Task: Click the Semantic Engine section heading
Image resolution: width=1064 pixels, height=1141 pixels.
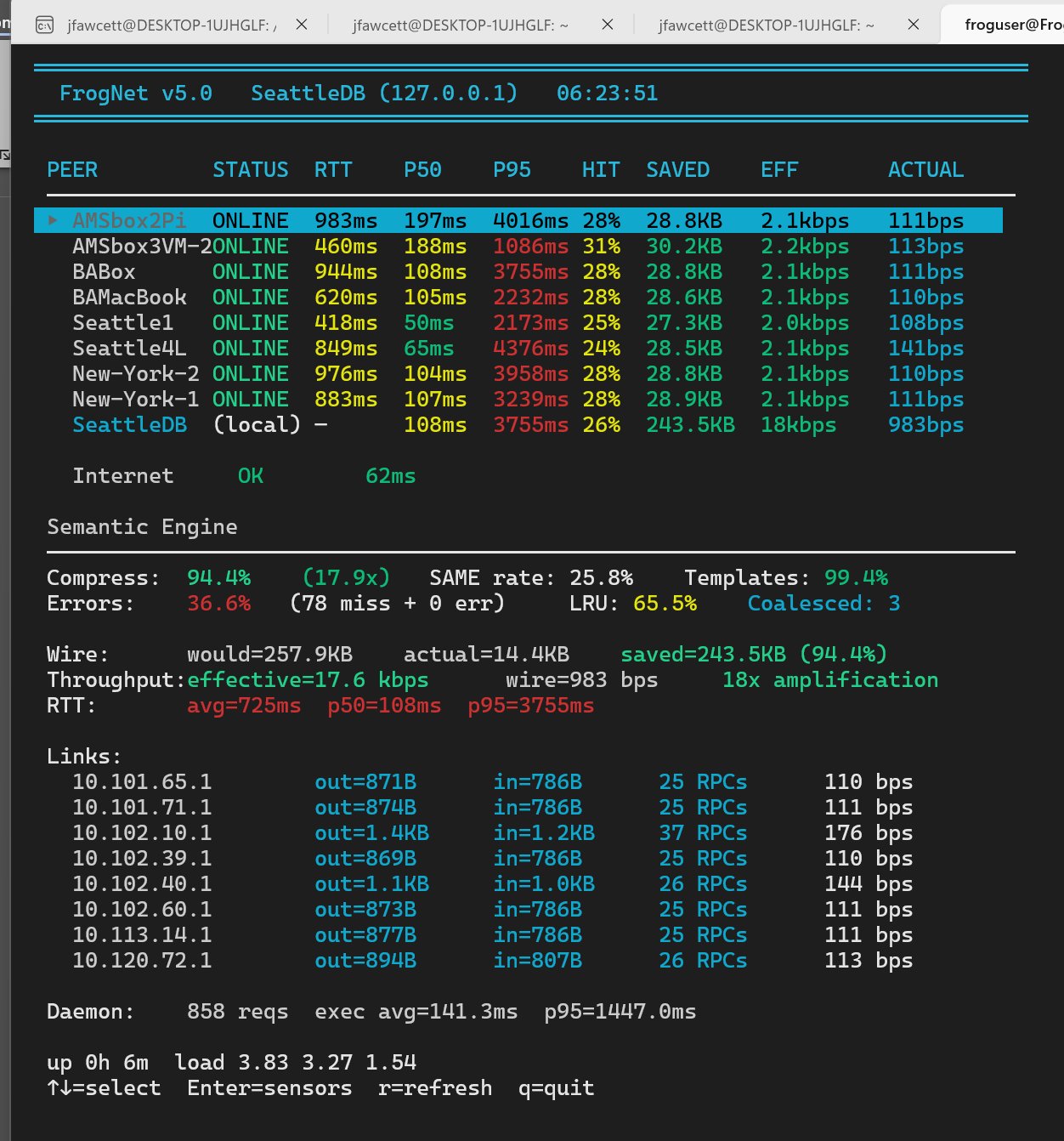Action: point(142,526)
